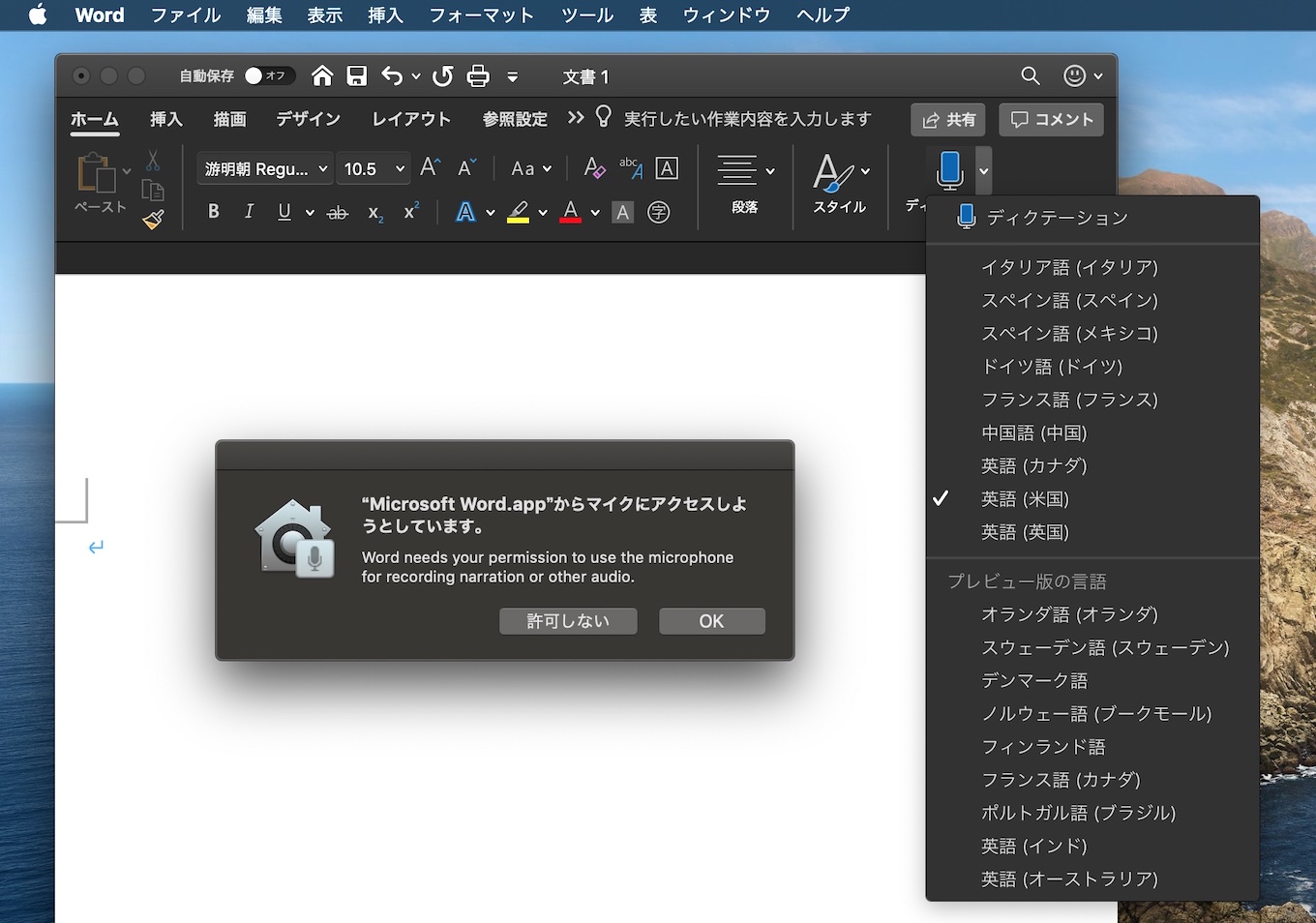The width and height of the screenshot is (1316, 923).
Task: Apply bold formatting
Action: click(x=214, y=212)
